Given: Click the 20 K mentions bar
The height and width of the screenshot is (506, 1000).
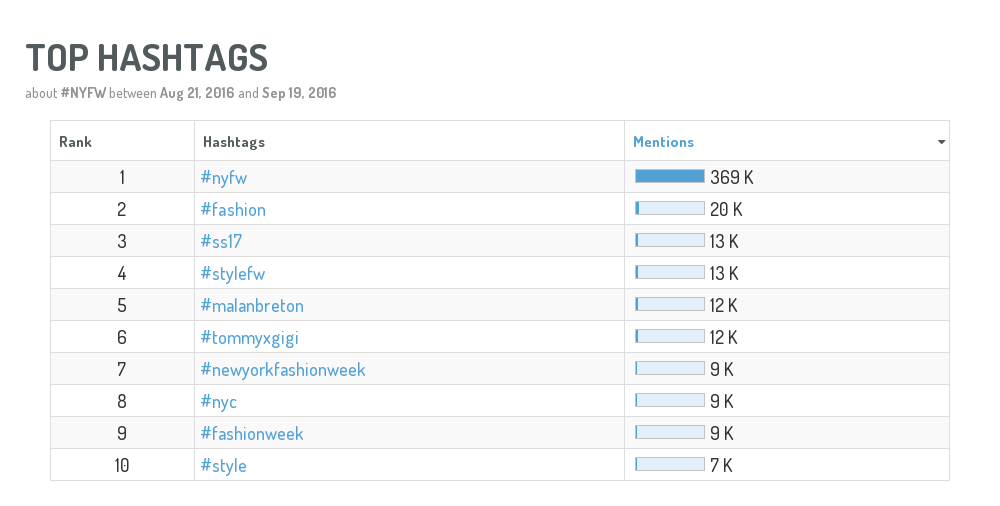Looking at the screenshot, I should 670,208.
